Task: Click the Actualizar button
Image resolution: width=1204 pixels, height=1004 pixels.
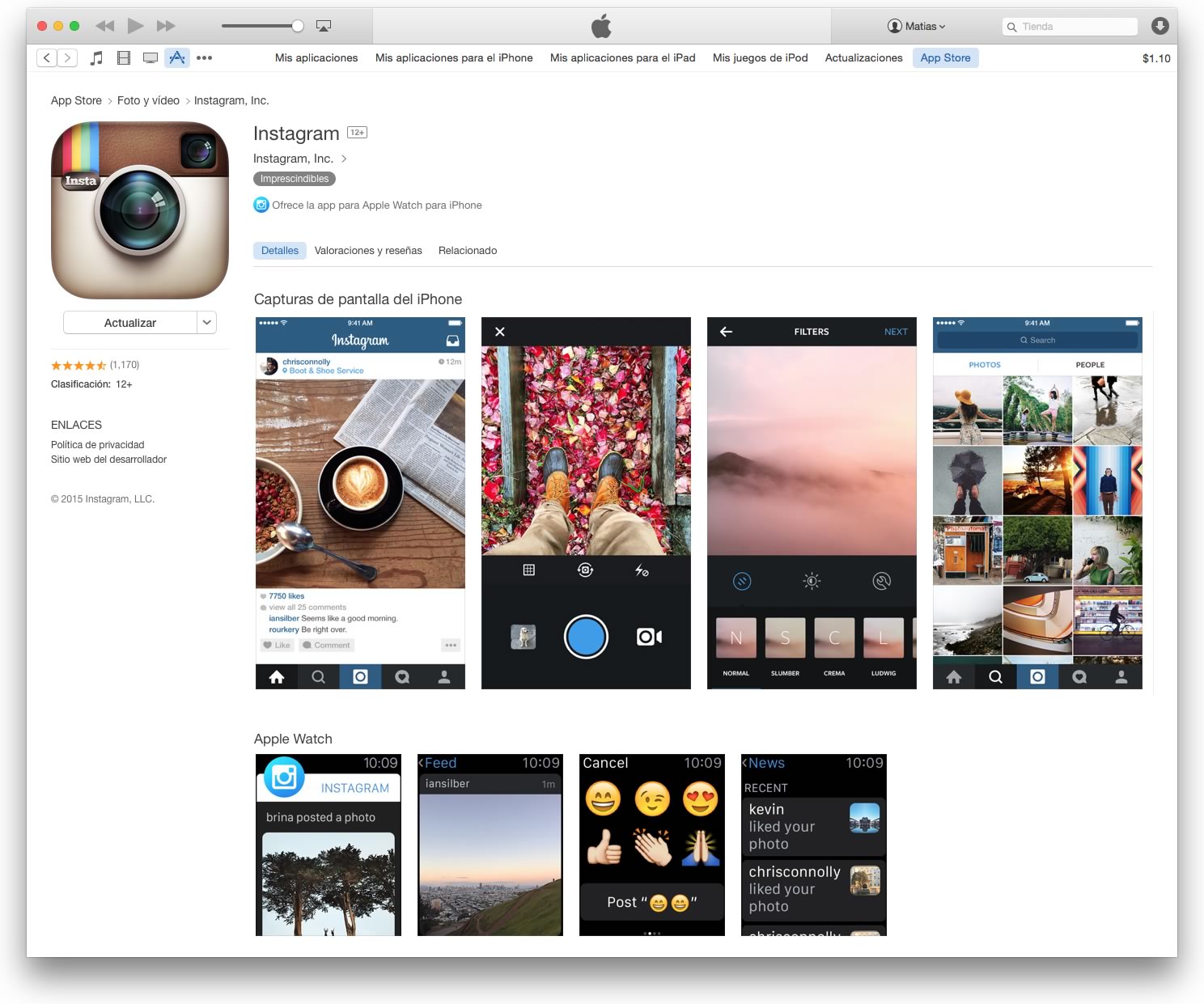Action: click(130, 323)
